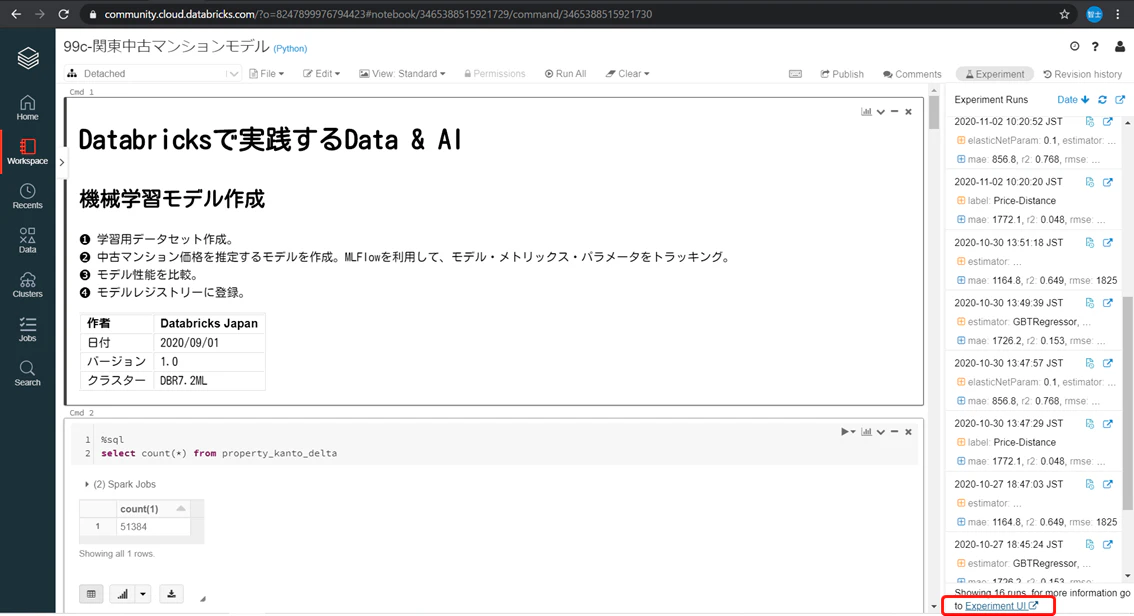Click the notebook title 99c-関東中古マンションモデル
1134x616 pixels.
(166, 46)
